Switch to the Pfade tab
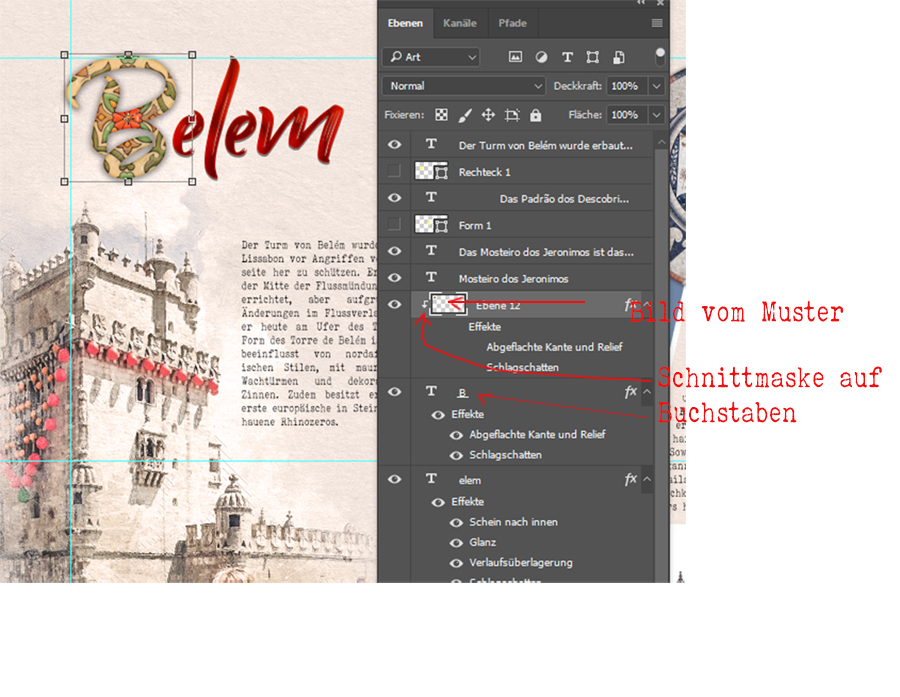Image resolution: width=900 pixels, height=697 pixels. coord(511,23)
